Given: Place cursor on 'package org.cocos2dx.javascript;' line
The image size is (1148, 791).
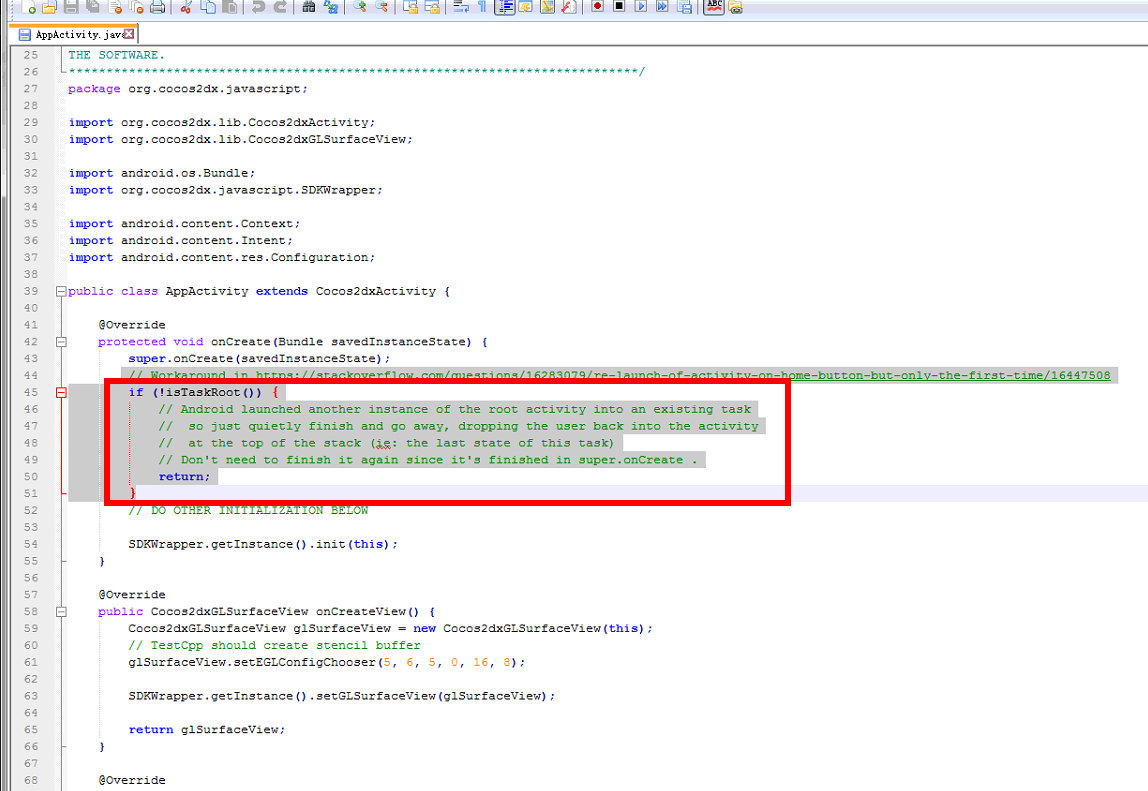Looking at the screenshot, I should (188, 89).
